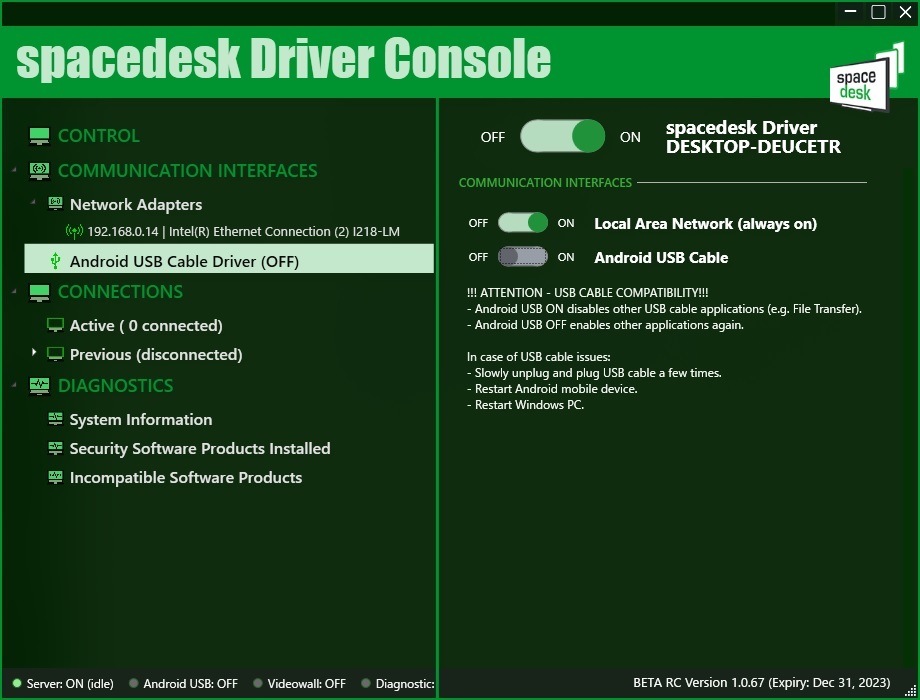Minimize the spacedesk Driver Console window
The width and height of the screenshot is (920, 700).
(850, 12)
